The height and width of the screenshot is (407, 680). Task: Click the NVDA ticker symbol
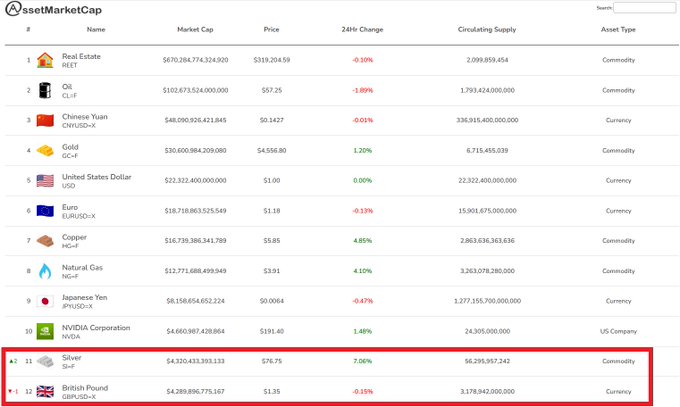tap(71, 336)
